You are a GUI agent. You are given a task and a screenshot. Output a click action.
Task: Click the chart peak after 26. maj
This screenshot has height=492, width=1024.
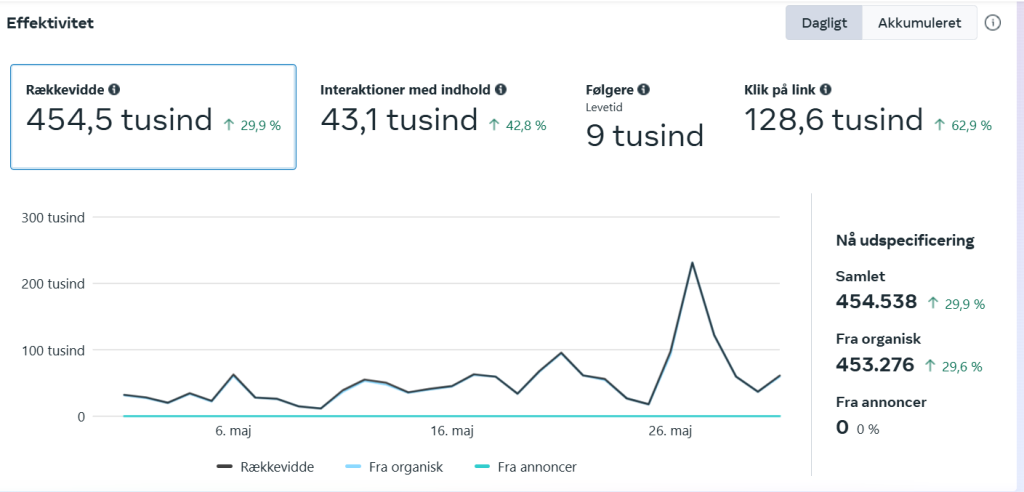(x=692, y=263)
